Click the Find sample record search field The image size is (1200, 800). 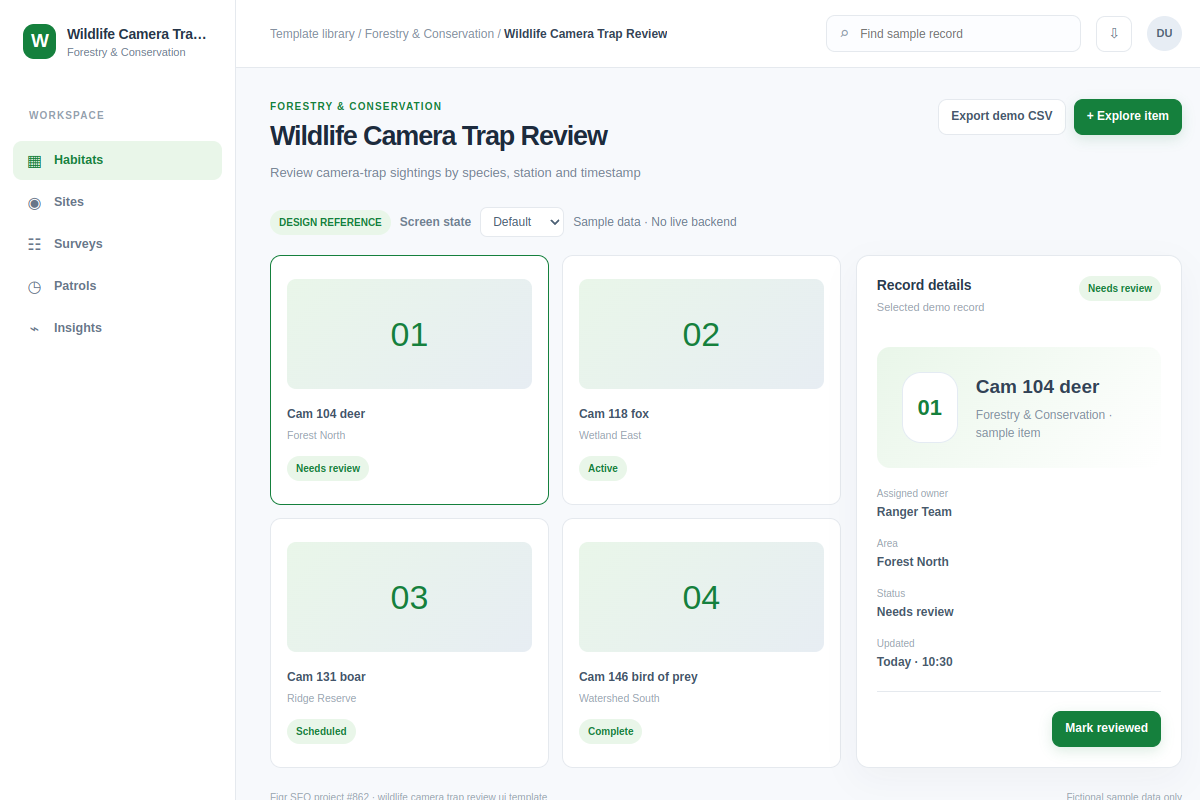[953, 33]
